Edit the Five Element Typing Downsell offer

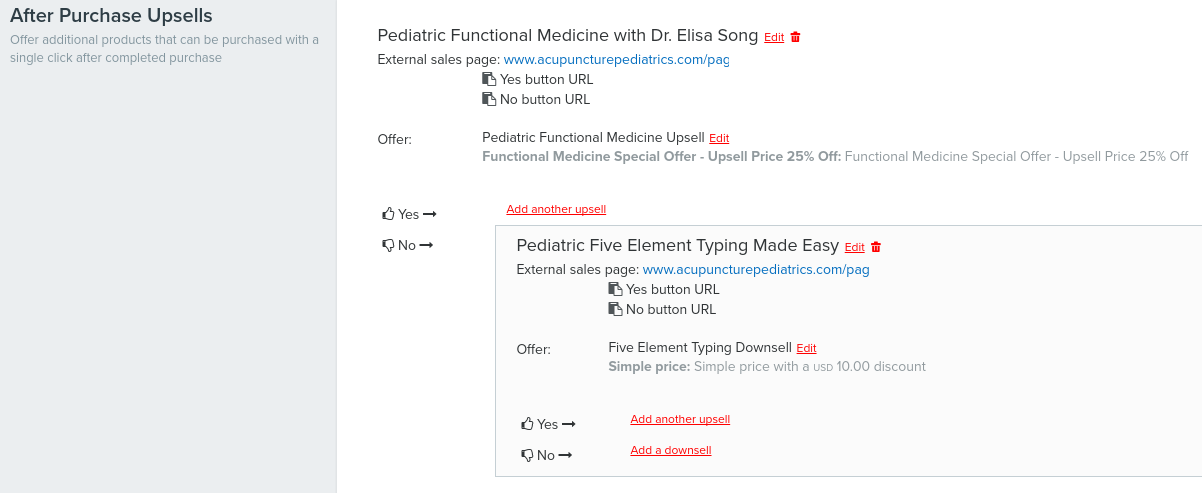[806, 348]
